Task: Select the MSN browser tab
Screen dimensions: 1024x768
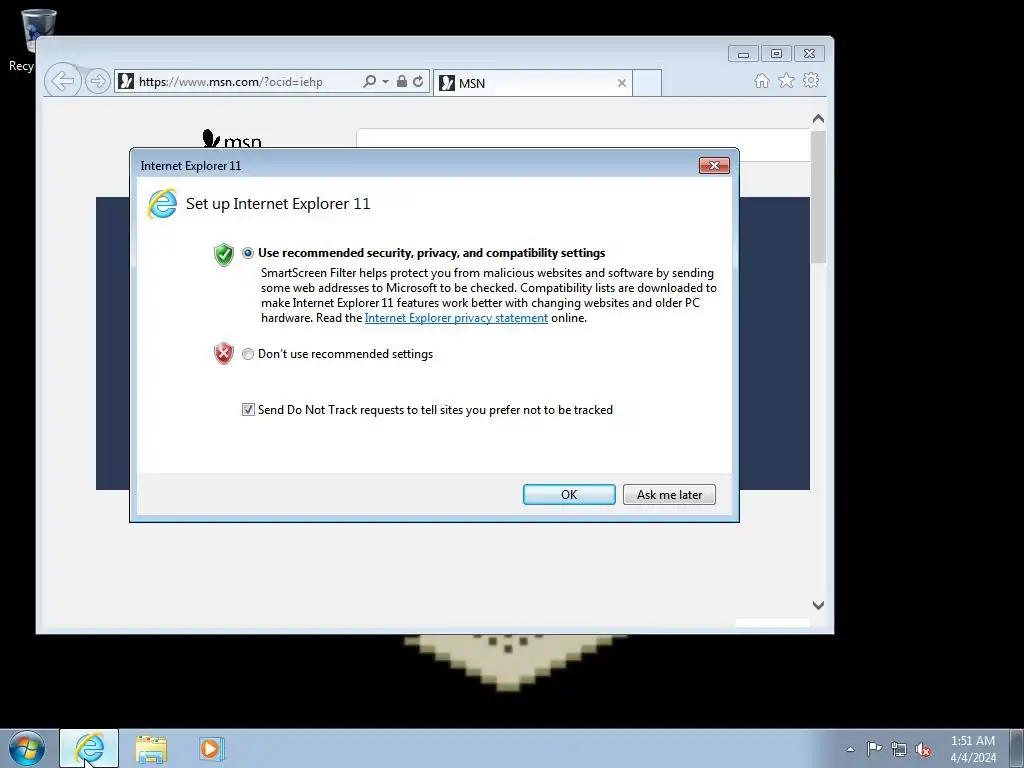Action: tap(532, 83)
